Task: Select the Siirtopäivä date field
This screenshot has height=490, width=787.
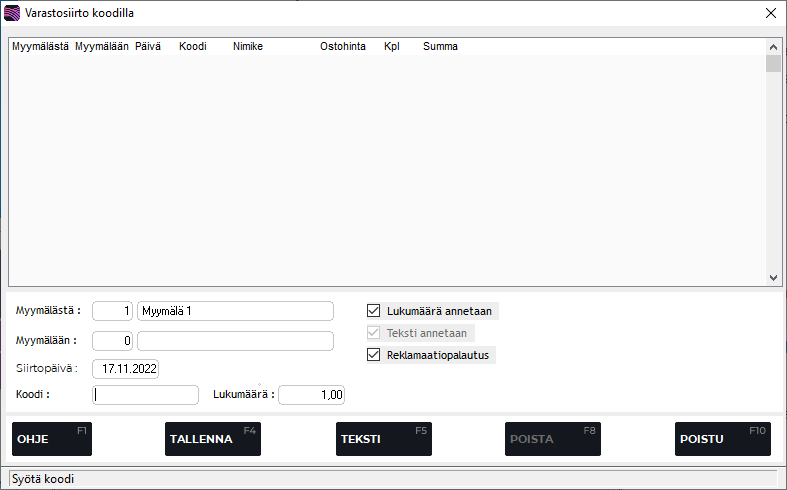Action: [125, 369]
